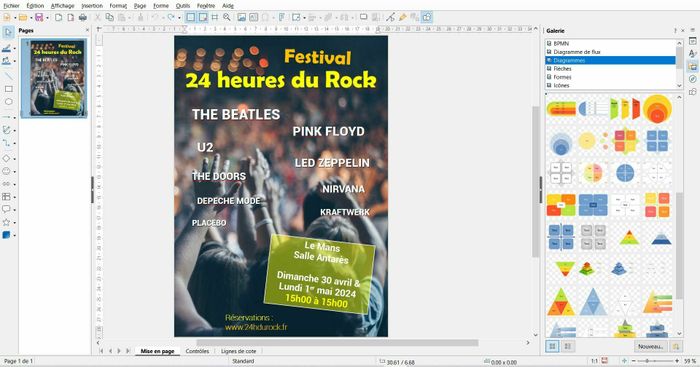Select the Callout shapes tool

(x=6, y=209)
